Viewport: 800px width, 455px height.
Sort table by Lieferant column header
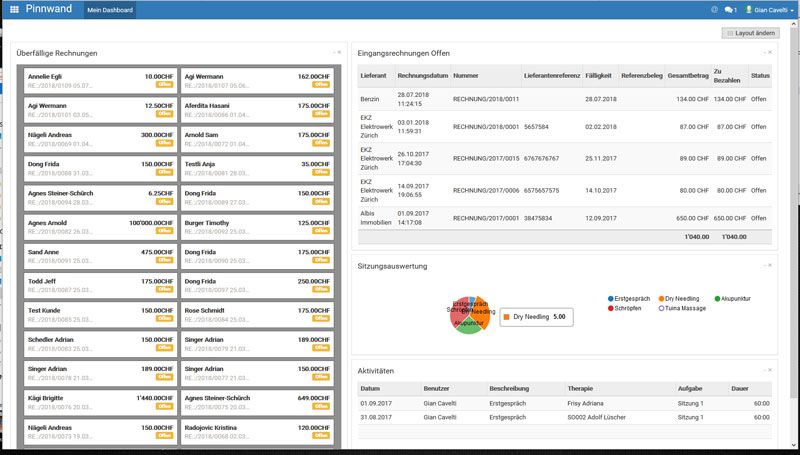click(373, 75)
